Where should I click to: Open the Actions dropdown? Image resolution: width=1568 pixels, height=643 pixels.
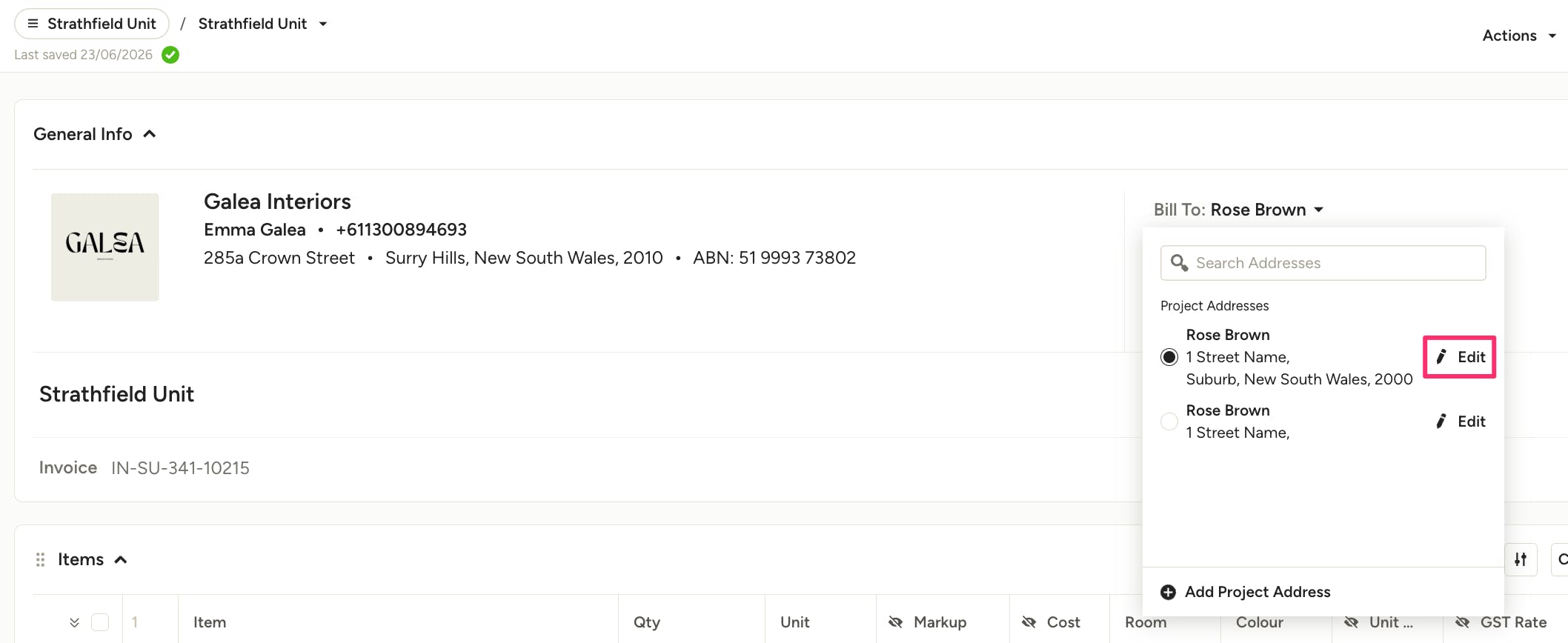pyautogui.click(x=1519, y=36)
